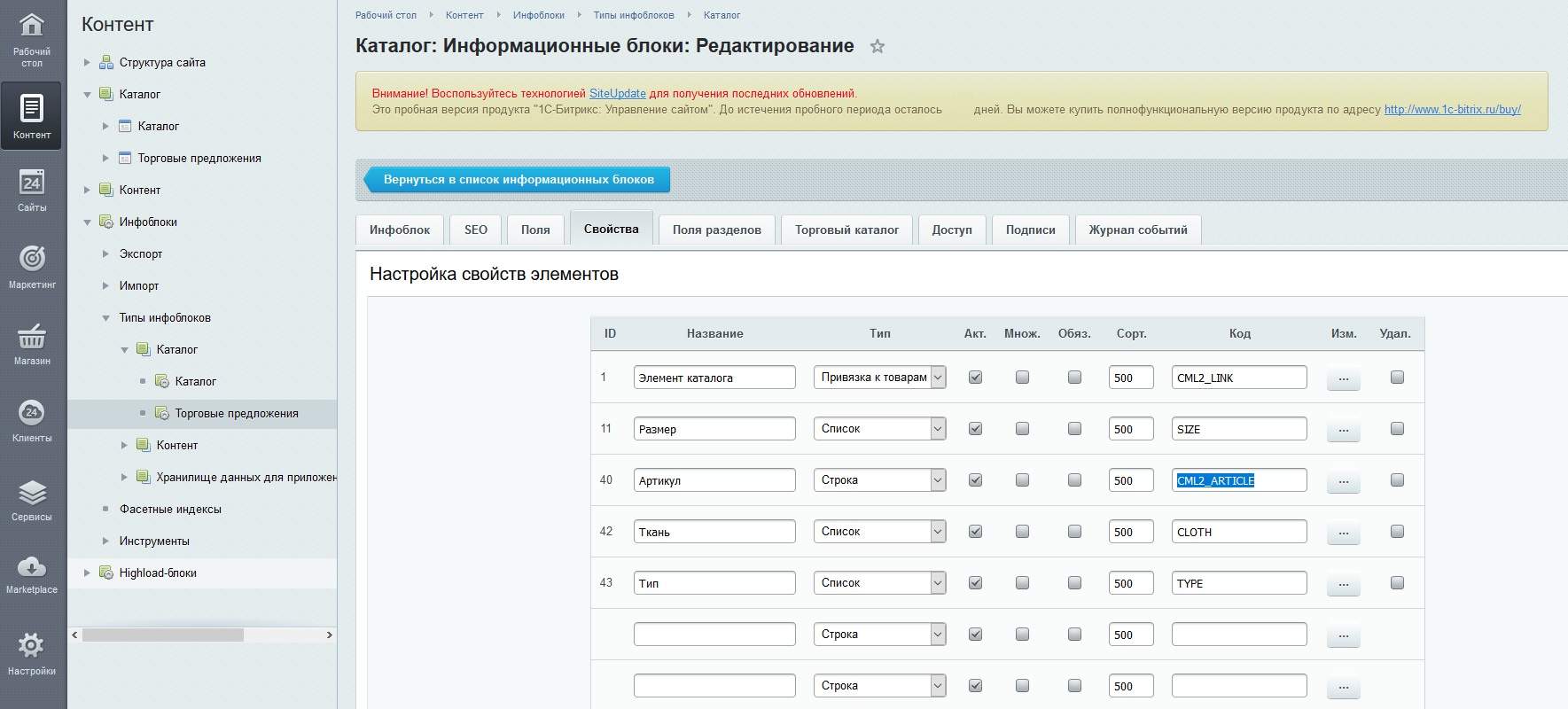
Task: Add page to favorites with star icon
Action: coord(877,46)
